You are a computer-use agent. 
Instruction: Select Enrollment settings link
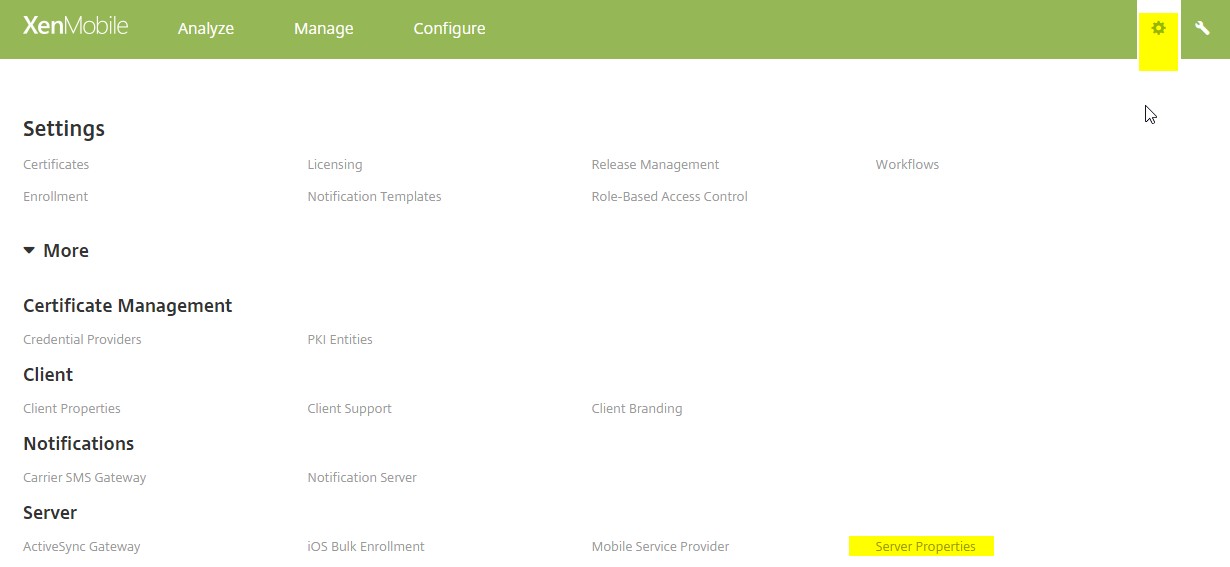coord(55,197)
